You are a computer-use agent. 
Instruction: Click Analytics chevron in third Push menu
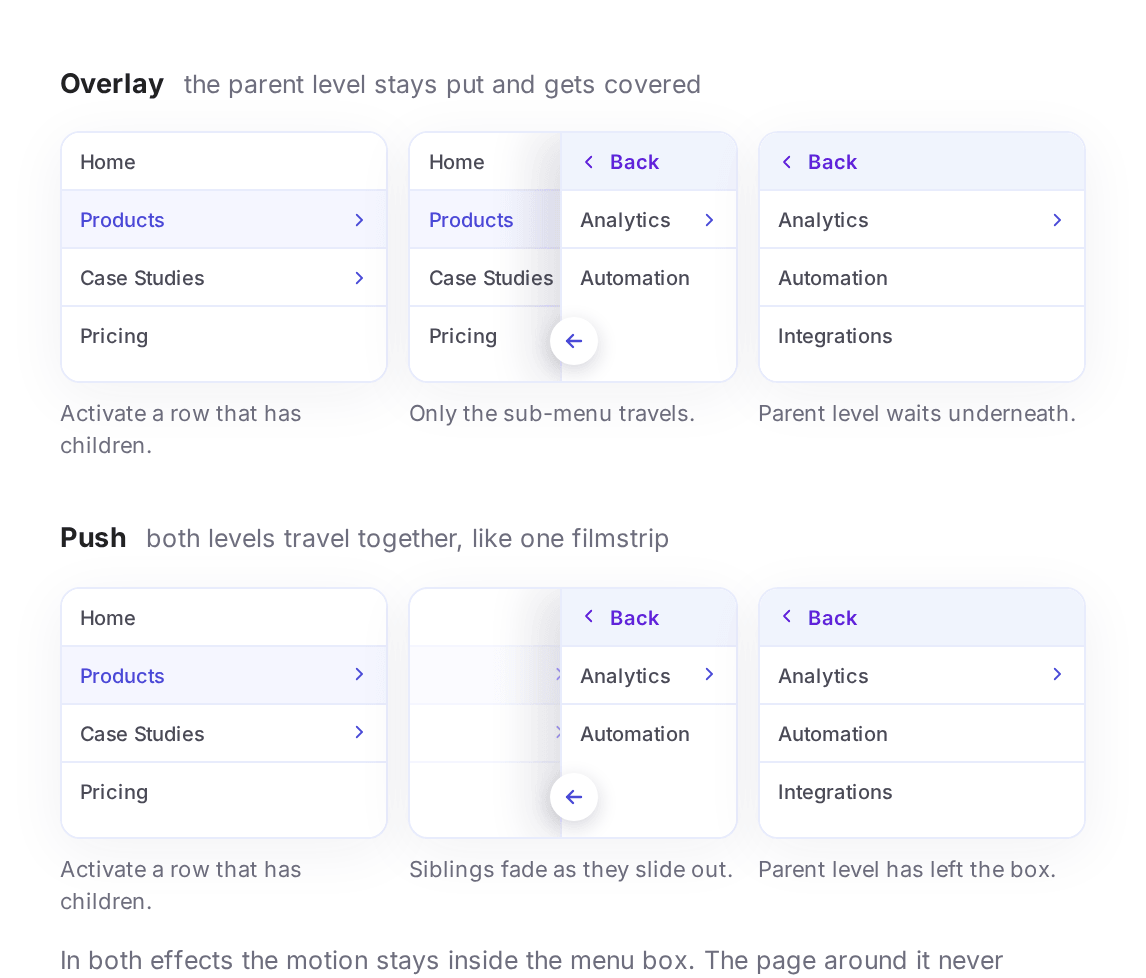coord(1057,675)
